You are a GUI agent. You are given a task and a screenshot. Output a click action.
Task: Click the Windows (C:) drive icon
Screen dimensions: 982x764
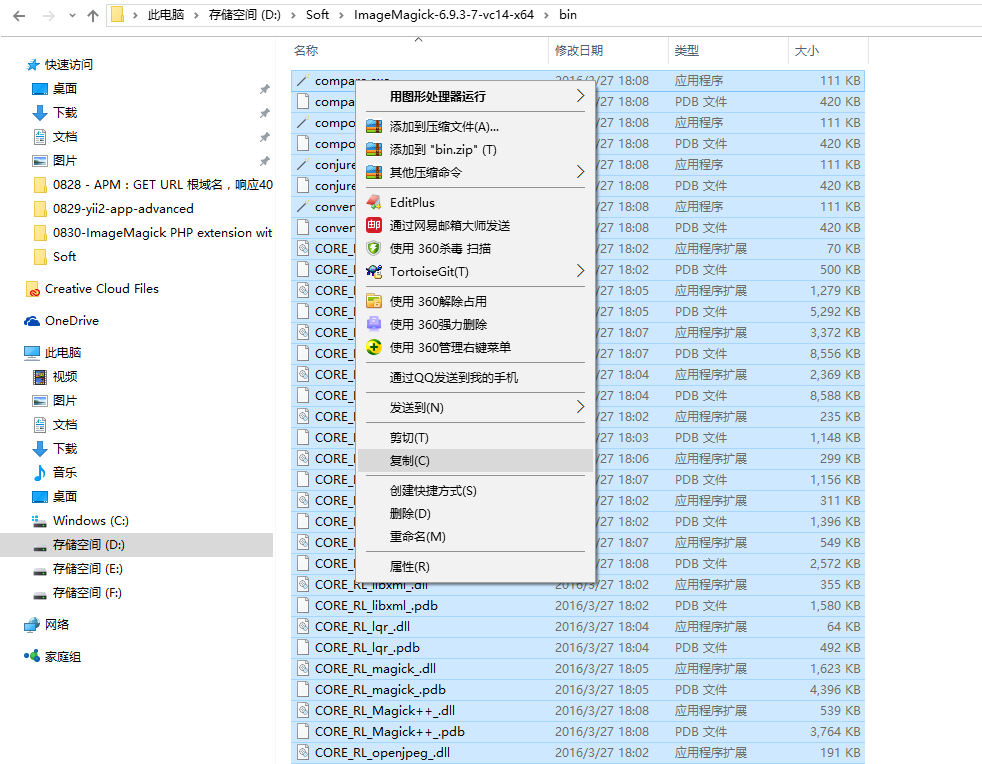point(39,520)
